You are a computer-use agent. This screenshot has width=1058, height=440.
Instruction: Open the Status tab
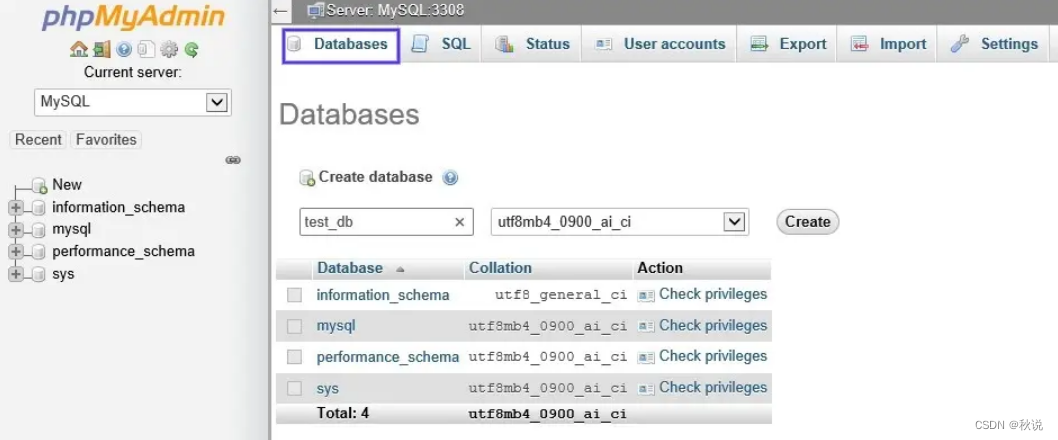(x=533, y=45)
